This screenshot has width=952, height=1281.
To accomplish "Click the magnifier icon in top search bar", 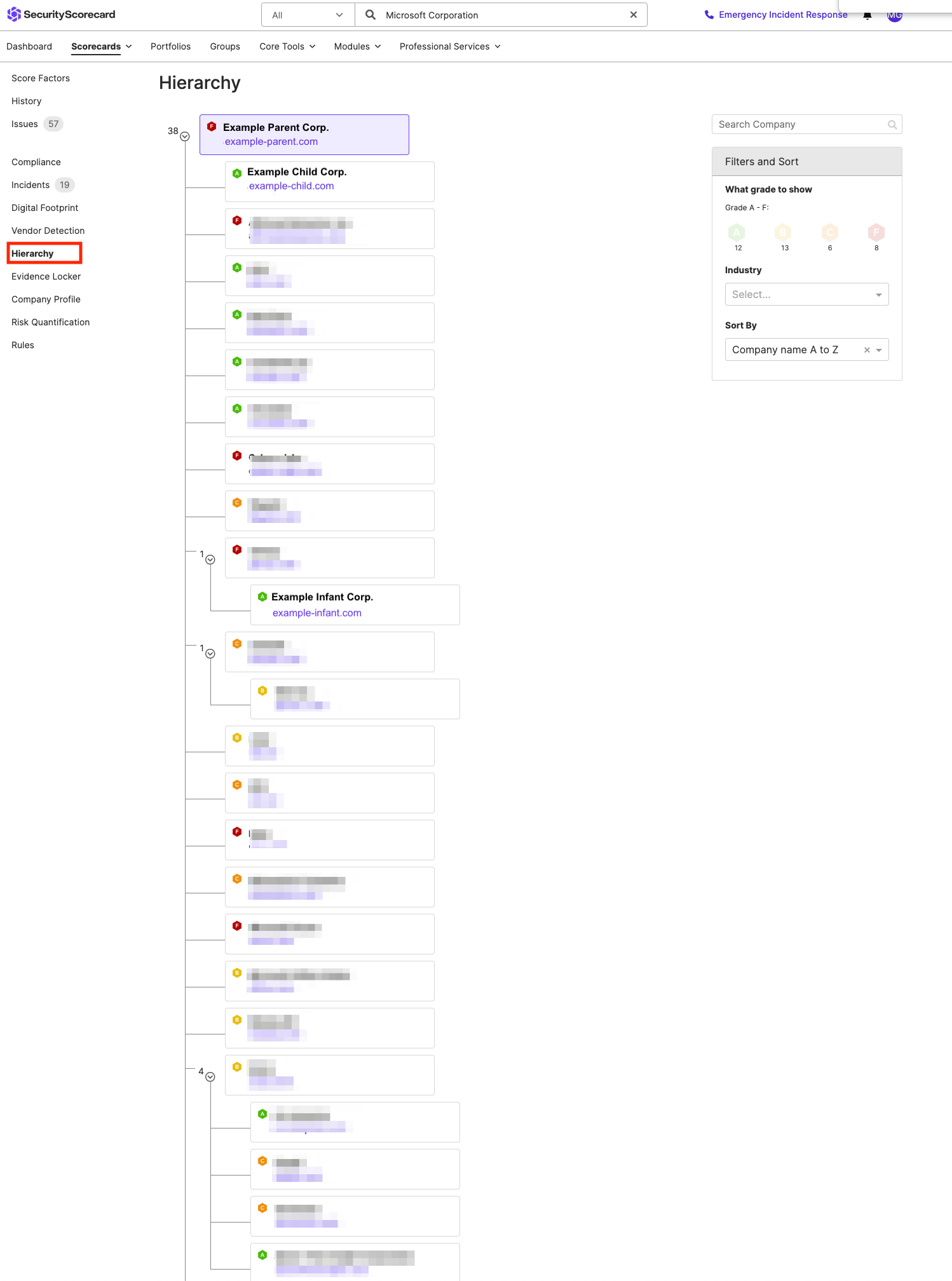I will pyautogui.click(x=371, y=15).
